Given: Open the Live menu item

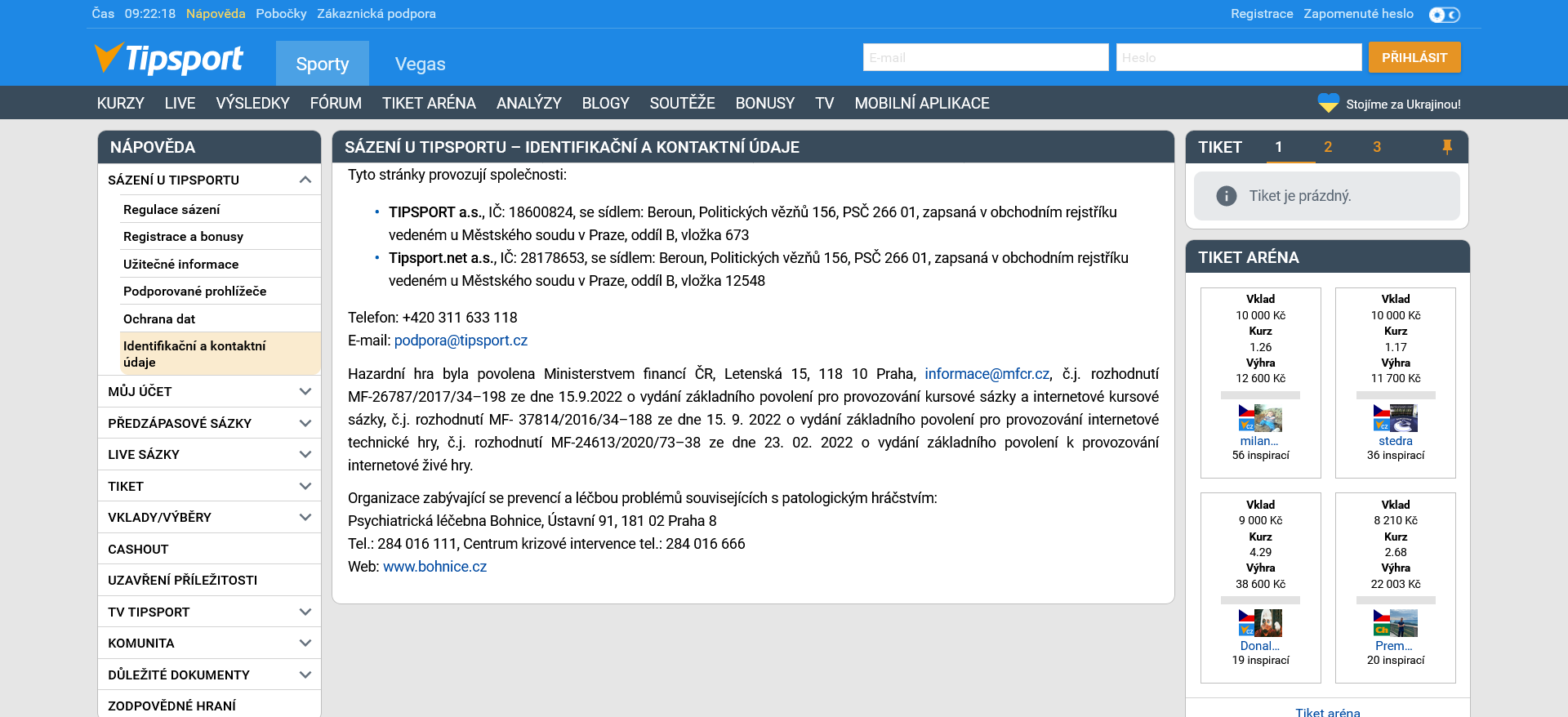Looking at the screenshot, I should point(180,103).
